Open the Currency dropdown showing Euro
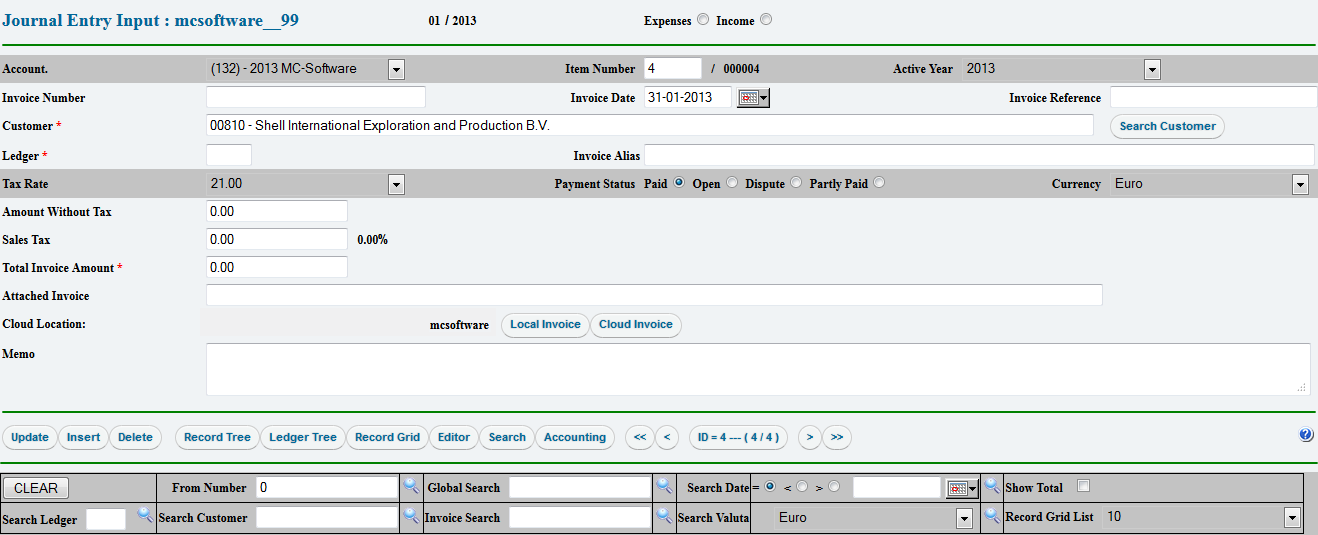The width and height of the screenshot is (1318, 535). [x=1209, y=184]
